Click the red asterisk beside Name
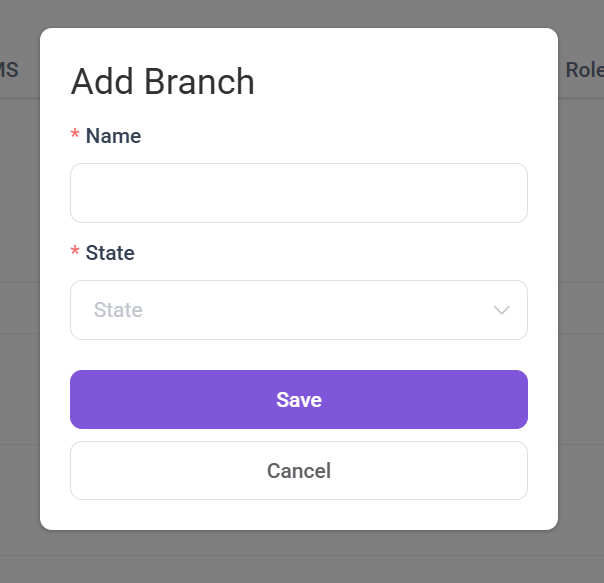Screen dimensions: 604x583 coord(75,137)
